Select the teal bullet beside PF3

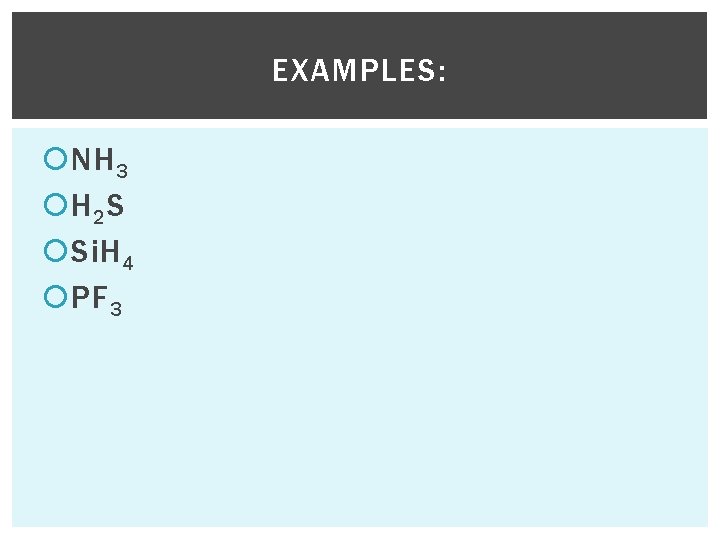pyautogui.click(x=56, y=296)
